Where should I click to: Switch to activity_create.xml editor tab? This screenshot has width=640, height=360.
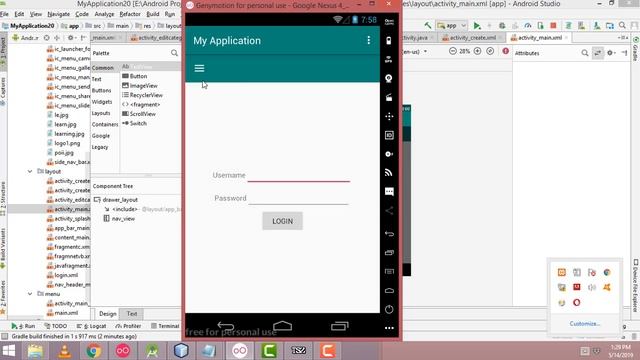point(472,38)
